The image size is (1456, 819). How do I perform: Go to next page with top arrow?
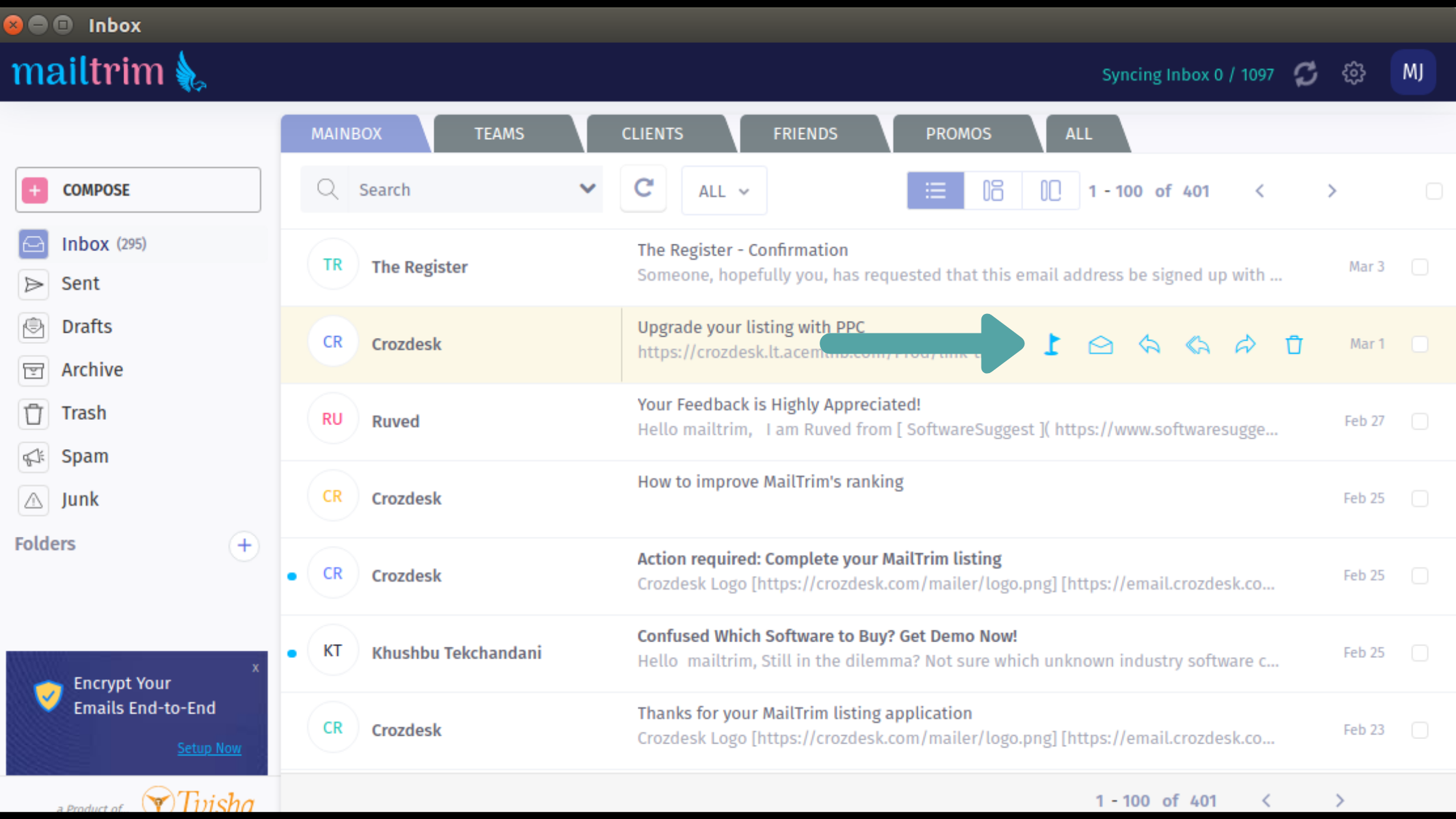click(1331, 191)
